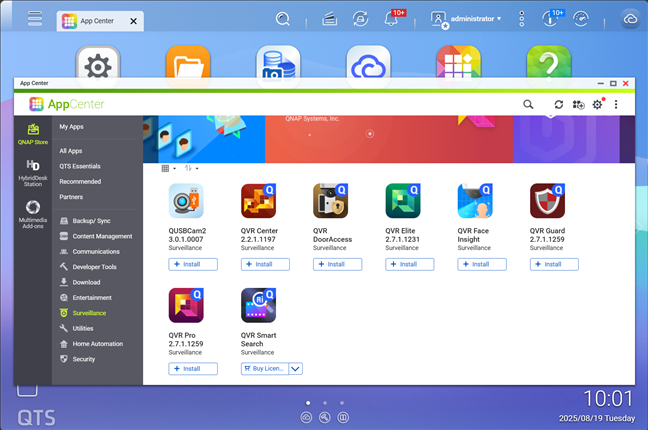648x430 pixels.
Task: Open the administrator user dropdown
Action: click(x=466, y=18)
